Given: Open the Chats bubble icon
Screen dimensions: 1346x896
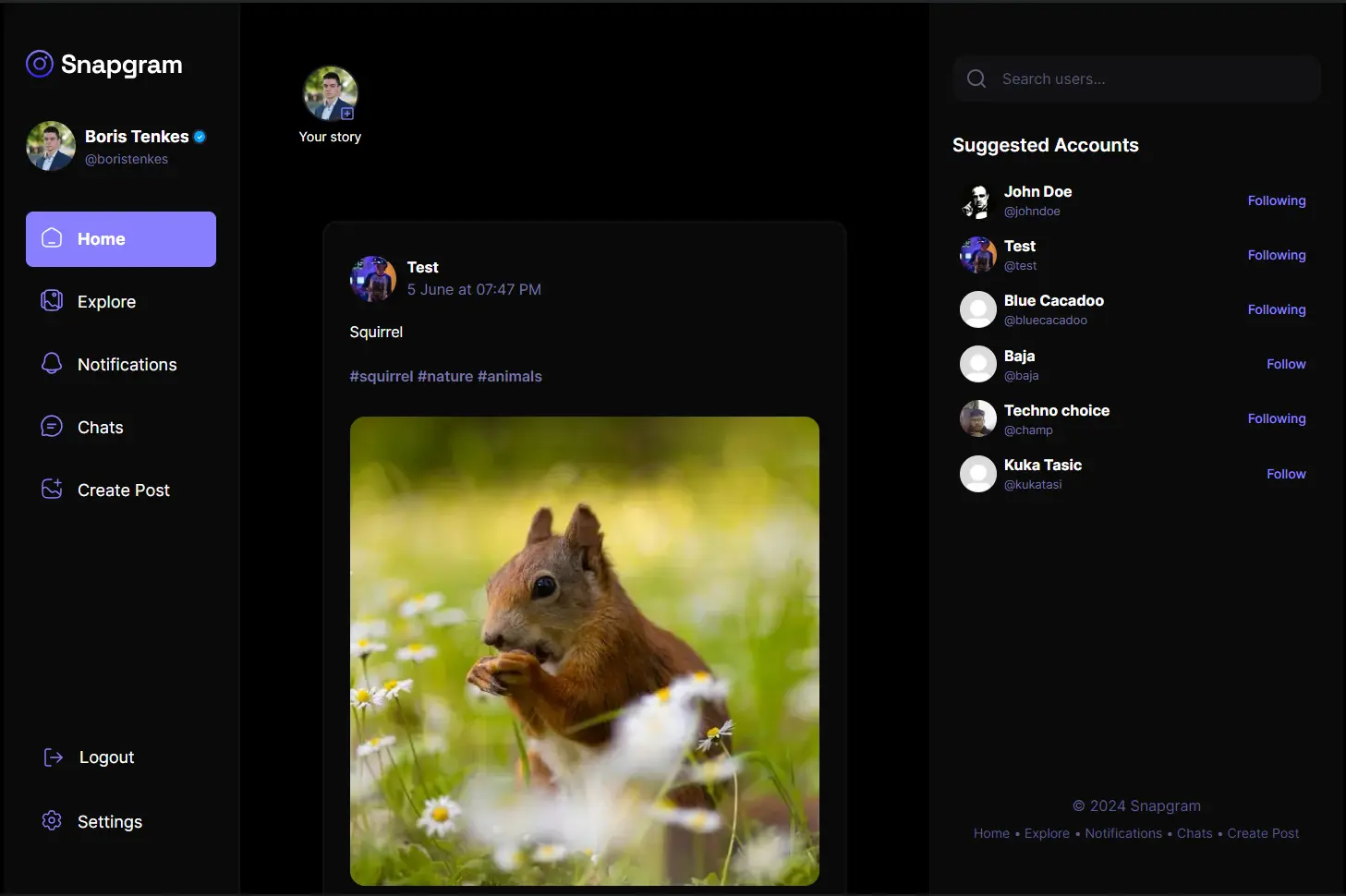Looking at the screenshot, I should [52, 427].
